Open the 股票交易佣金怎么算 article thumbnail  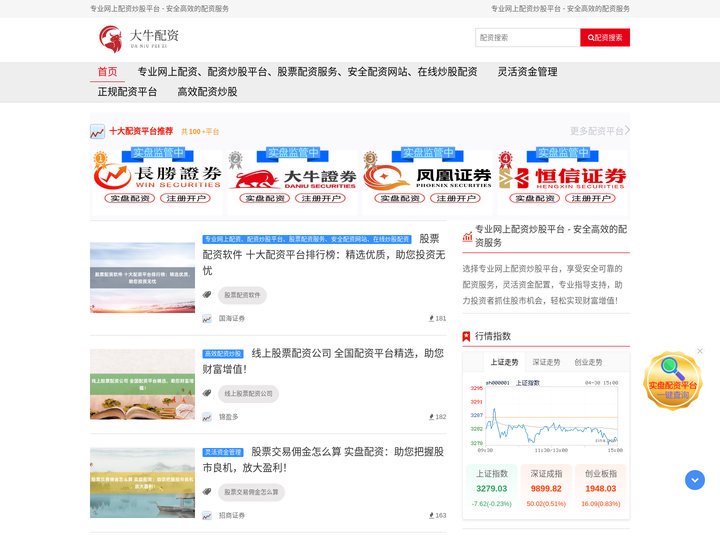coord(142,483)
